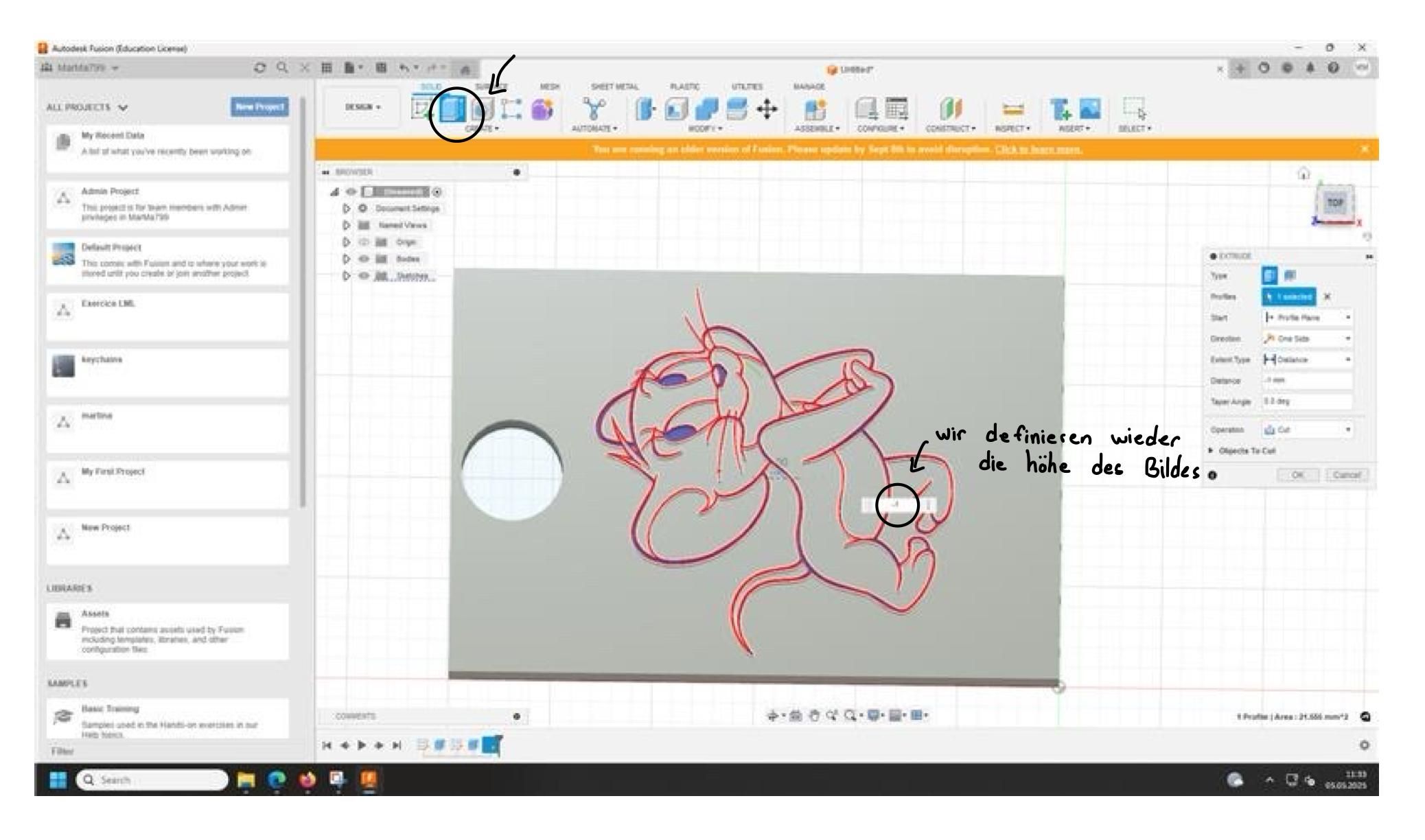Switch to the Manage tab
This screenshot has height=840, width=1425.
809,86
